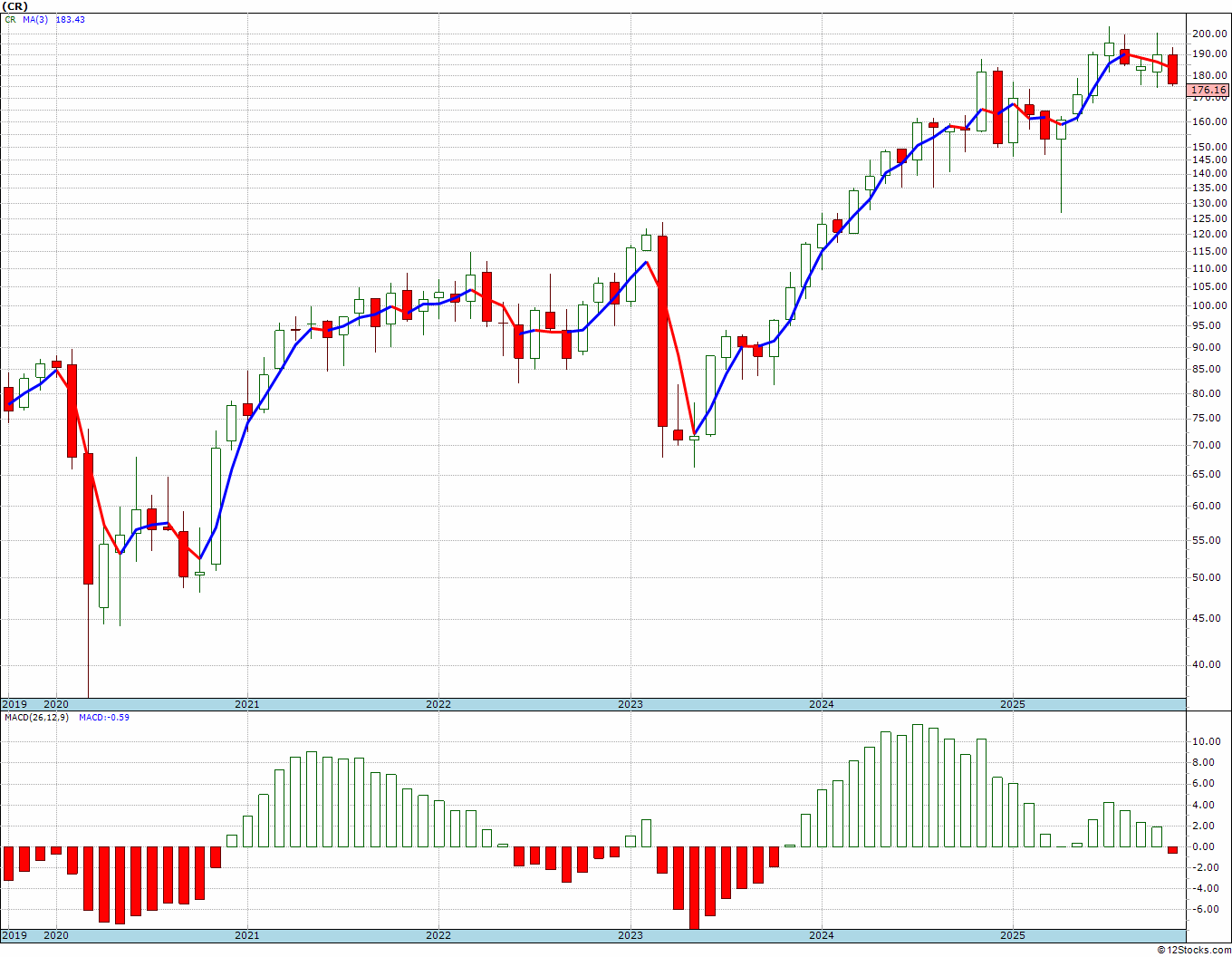
Task: Click the MACD:-0.59 value label
Action: (104, 717)
